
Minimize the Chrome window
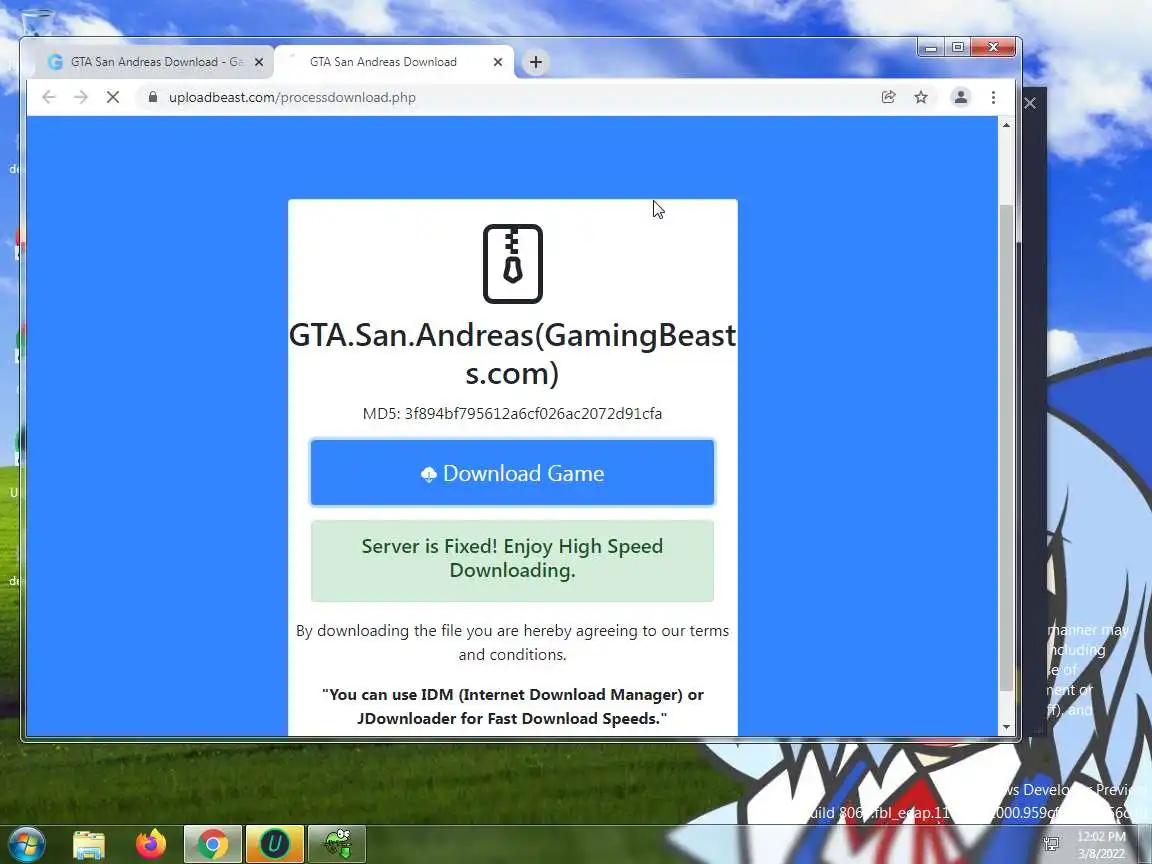click(931, 48)
